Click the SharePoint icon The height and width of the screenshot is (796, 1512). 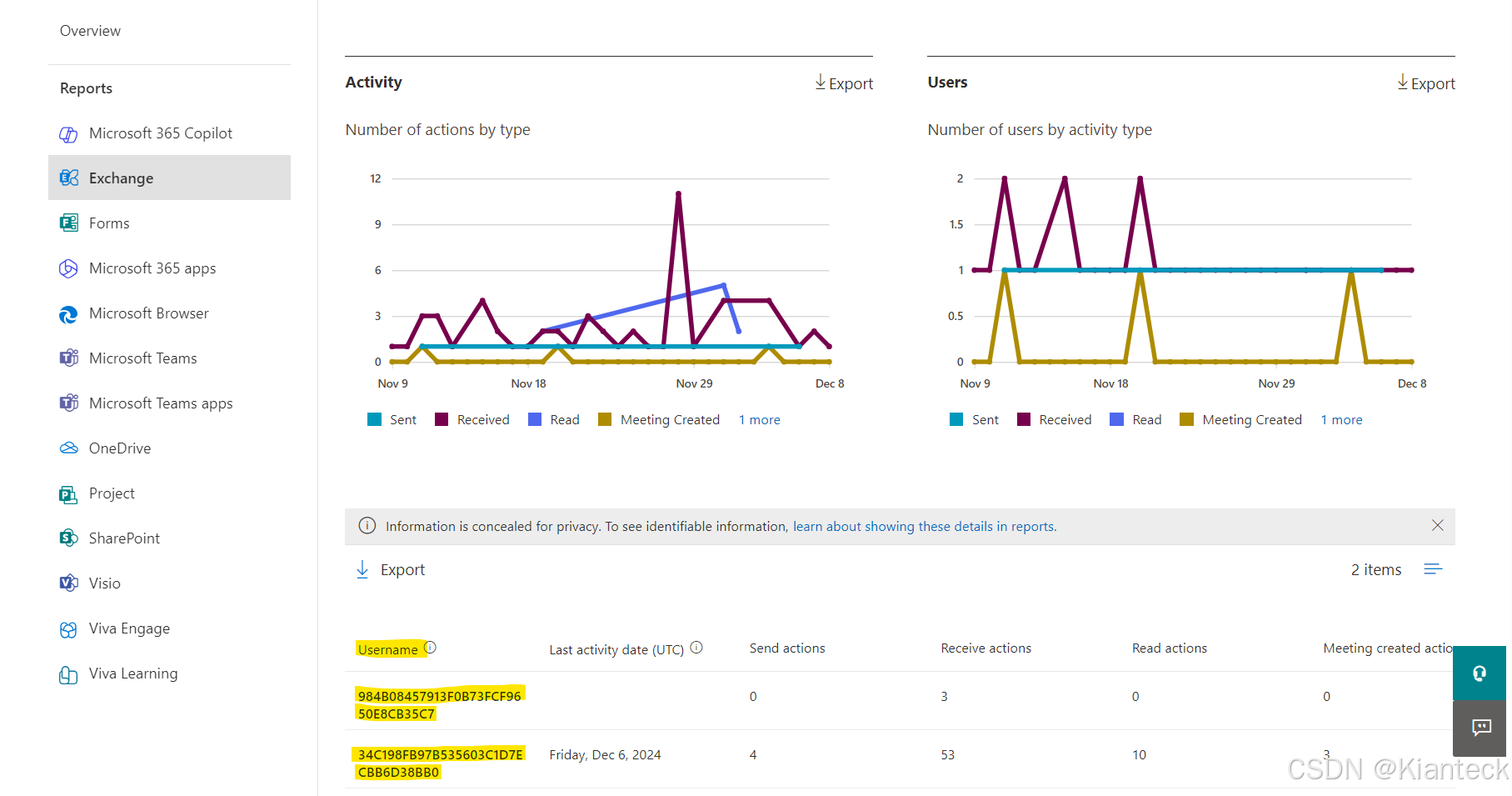(68, 538)
